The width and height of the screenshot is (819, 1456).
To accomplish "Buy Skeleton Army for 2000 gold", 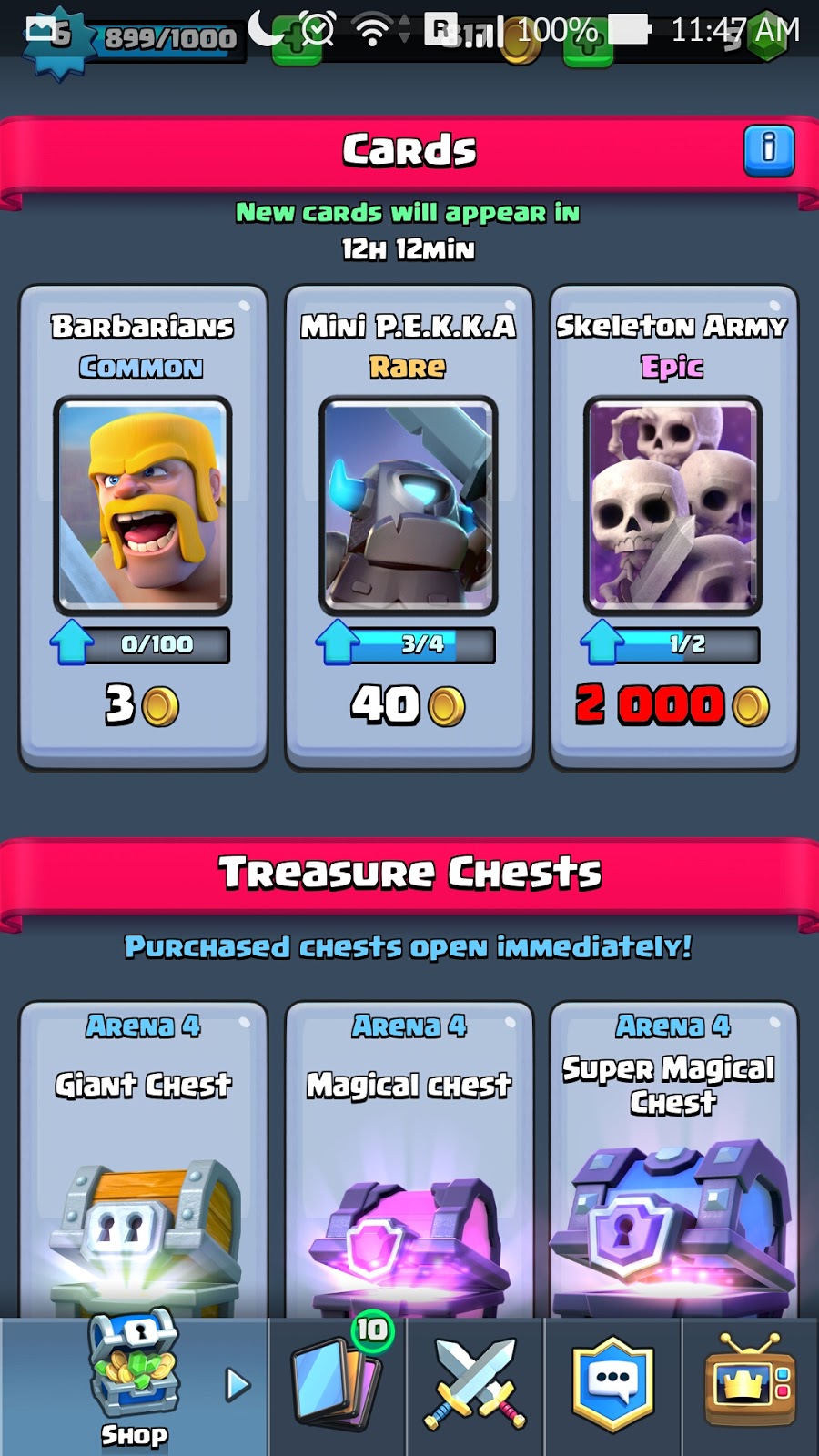I will [x=672, y=705].
